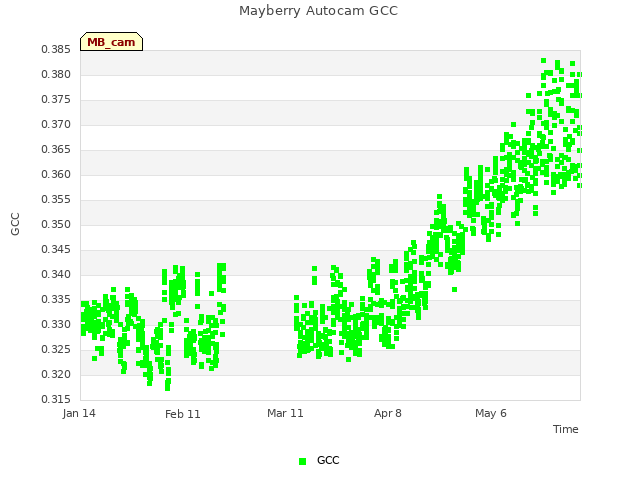This screenshot has height=480, width=640.
Task: Click the chart title Mayberry Autocam GCC
Action: click(x=318, y=11)
